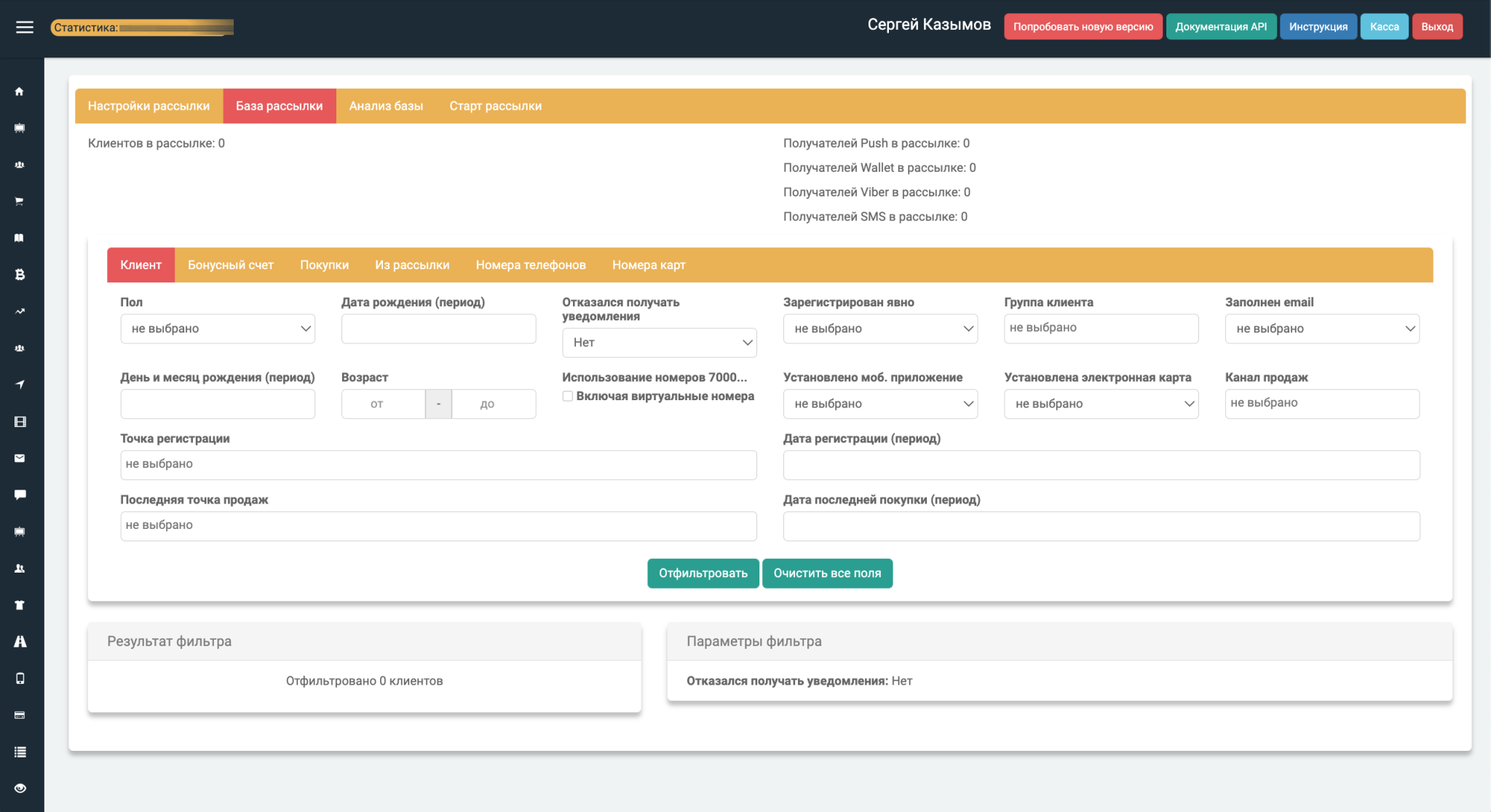This screenshot has width=1491, height=812.
Task: Open 'Отказался получать уведомления' dropdown showing Нет
Action: (x=660, y=343)
